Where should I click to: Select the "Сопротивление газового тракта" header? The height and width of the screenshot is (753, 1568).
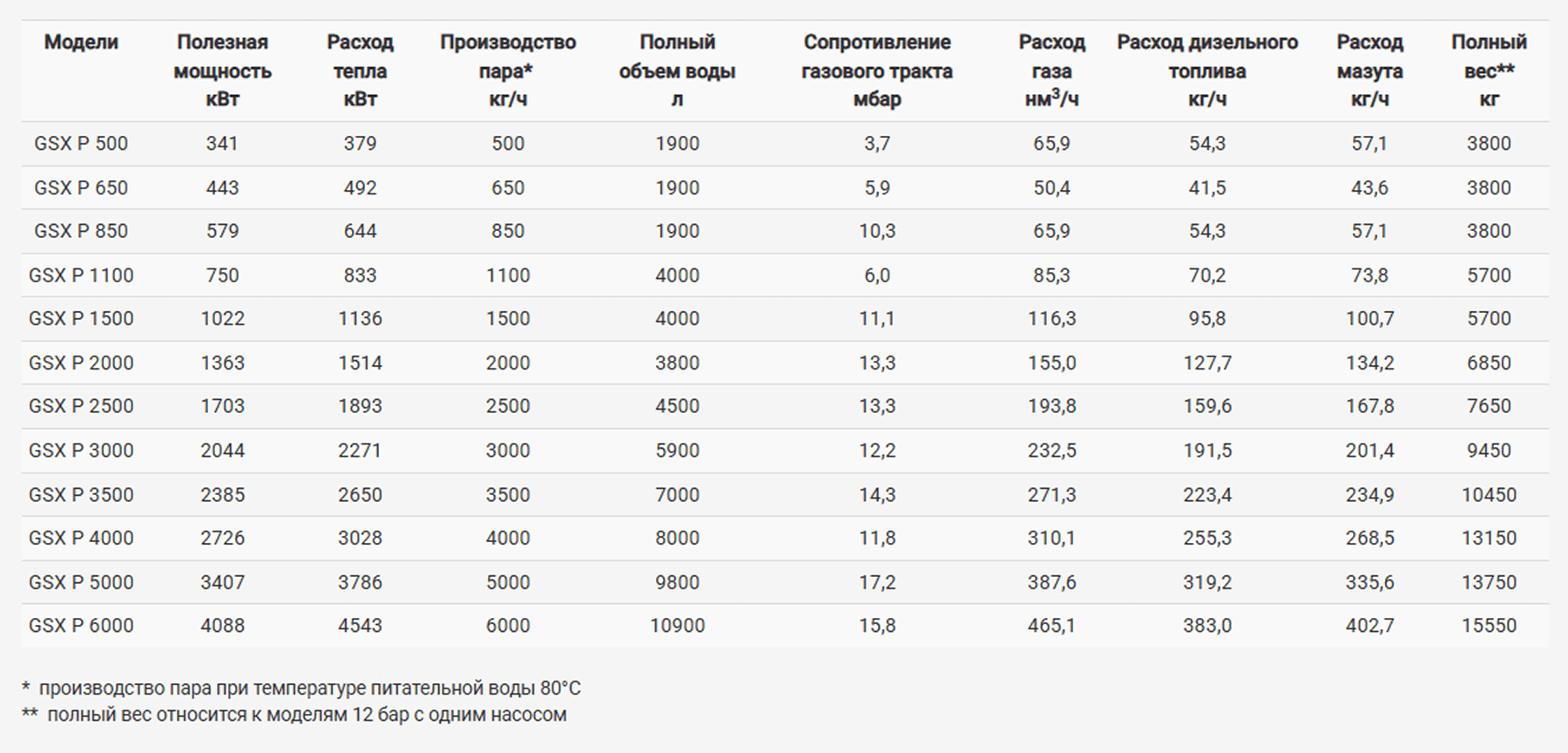point(876,71)
